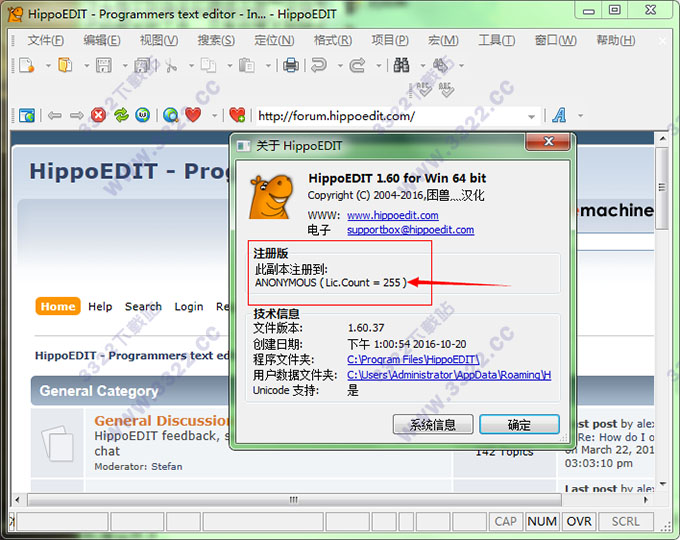
Task: Click the URL address input field
Action: pyautogui.click(x=390, y=116)
